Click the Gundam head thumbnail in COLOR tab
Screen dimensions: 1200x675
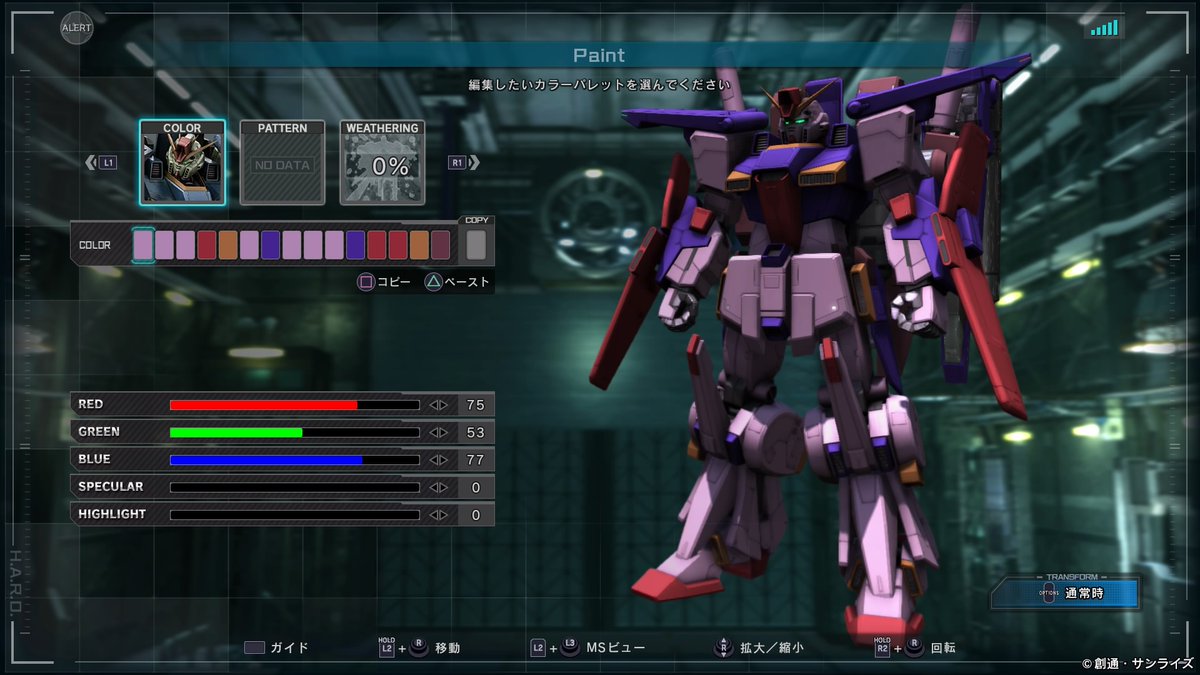(182, 168)
